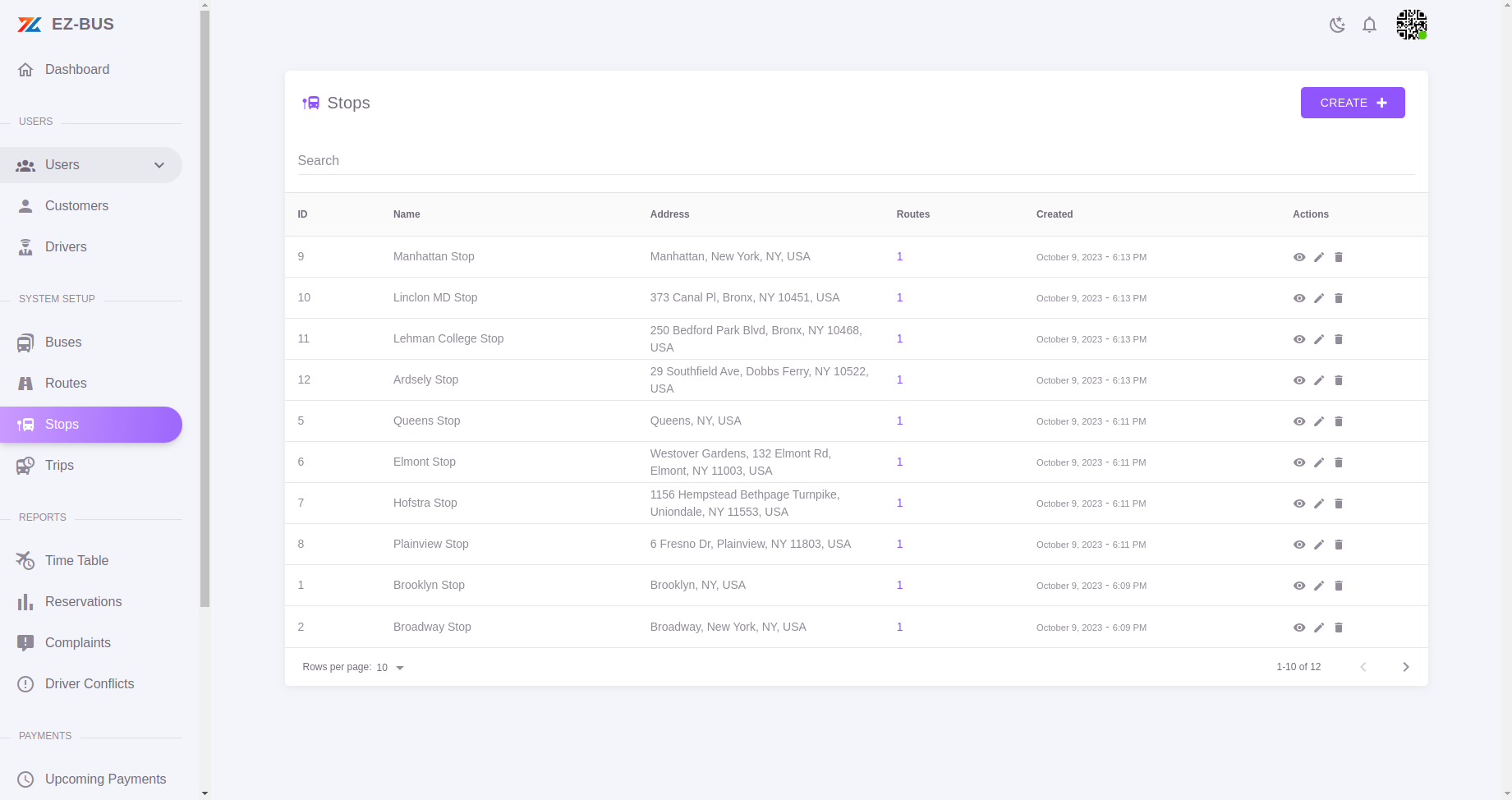View details of Manhattan Stop with eye icon
Screen dimensions: 1512x800
click(1299, 256)
